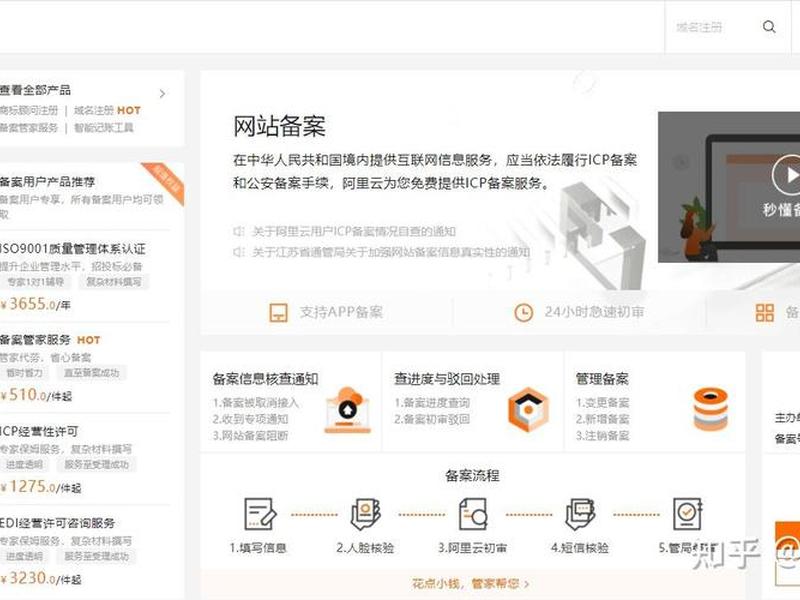Open 关于阿里云用户ICP备案情况自查的通知
The height and width of the screenshot is (600, 800).
coord(354,232)
